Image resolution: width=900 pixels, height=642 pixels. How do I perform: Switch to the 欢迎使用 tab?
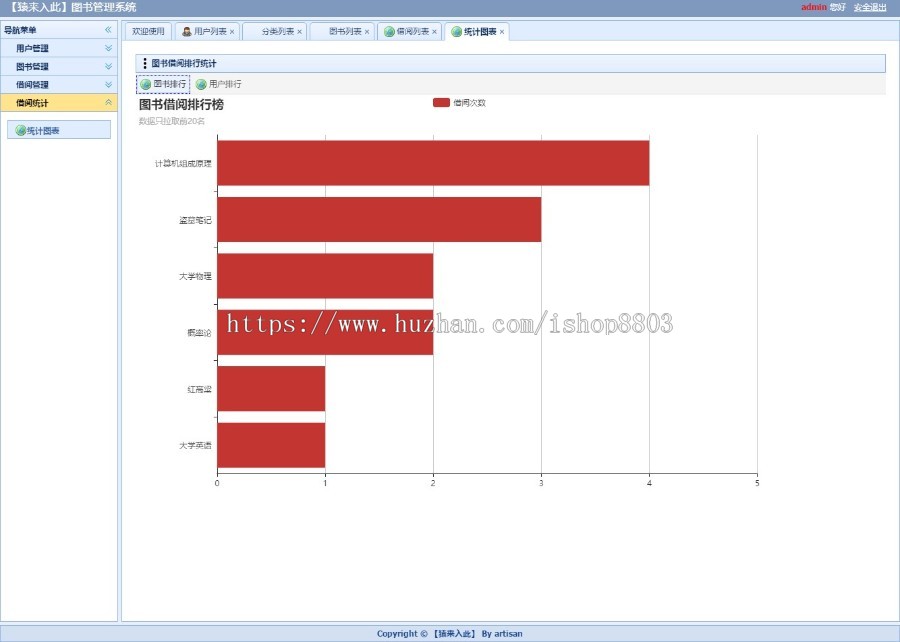[148, 32]
